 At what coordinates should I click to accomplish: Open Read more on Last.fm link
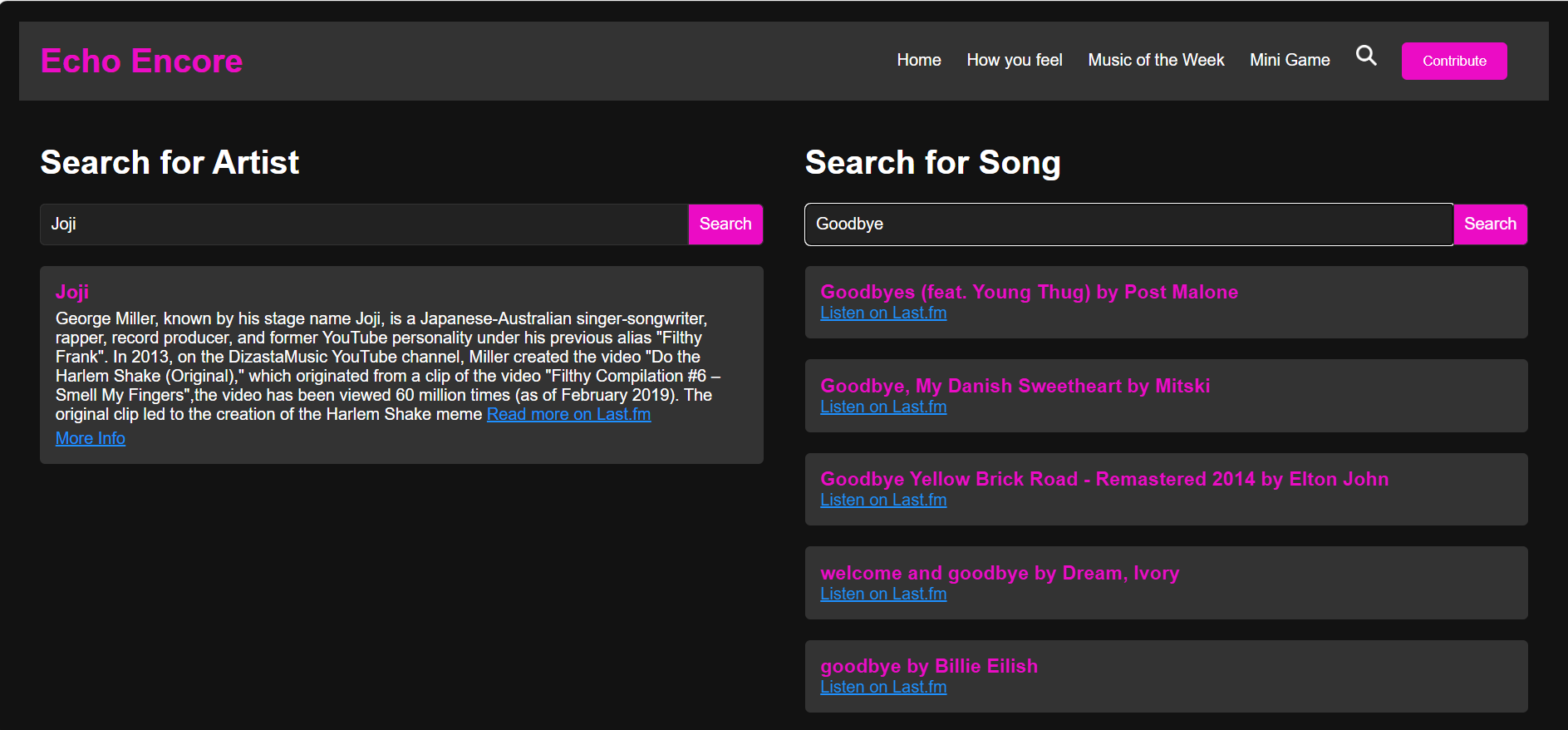coord(568,414)
